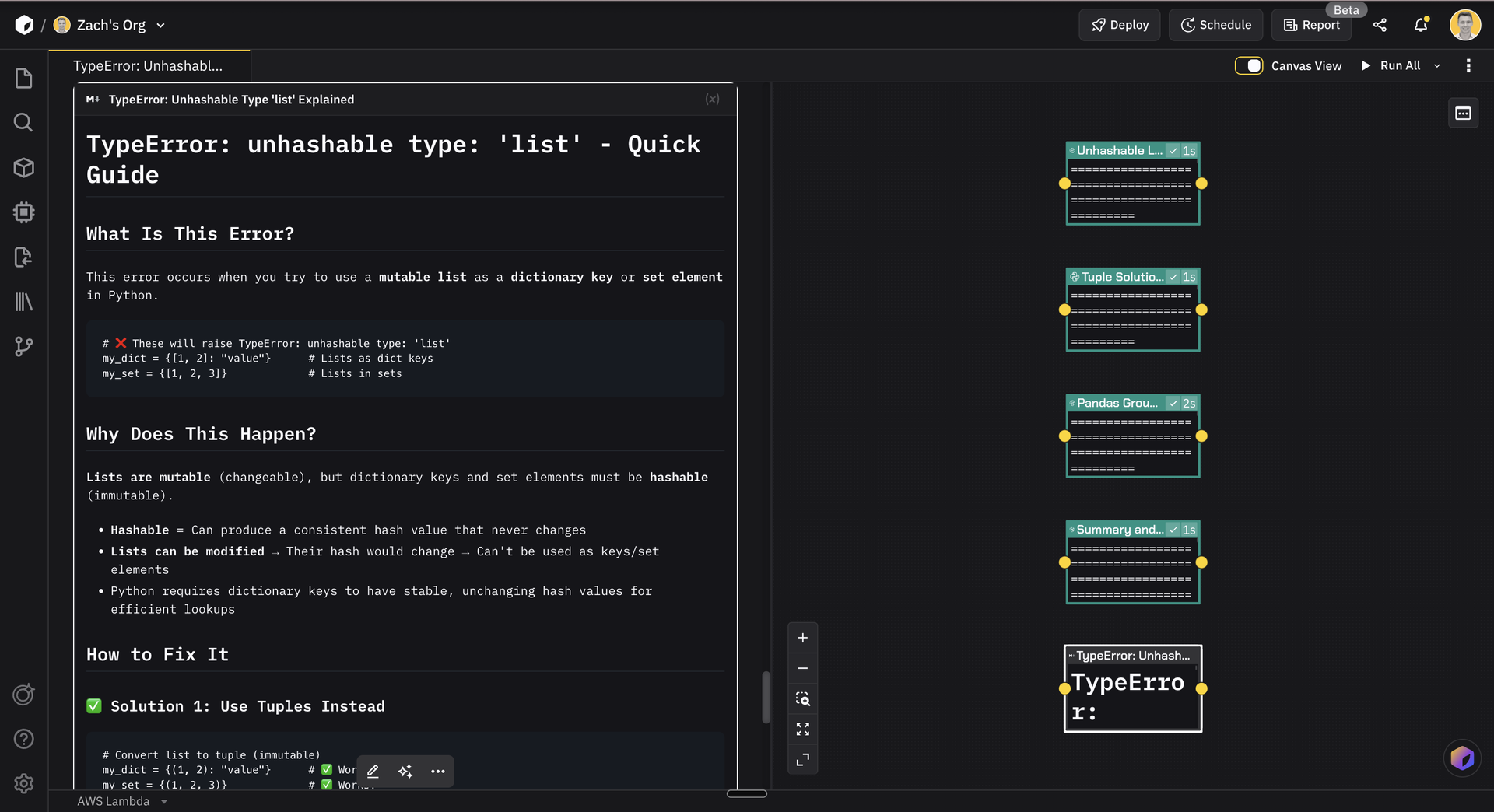Select the Summary and... canvas node

[x=1133, y=562]
